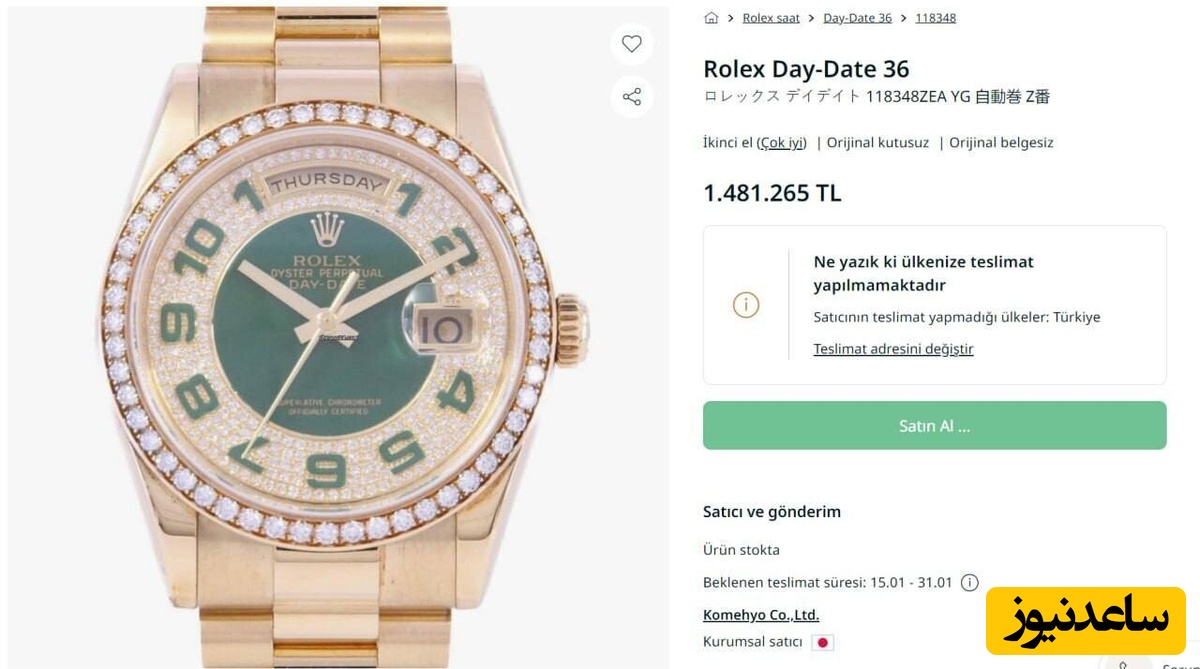Click the 1.481.265 TL price text
1200x669 pixels.
coord(772,193)
